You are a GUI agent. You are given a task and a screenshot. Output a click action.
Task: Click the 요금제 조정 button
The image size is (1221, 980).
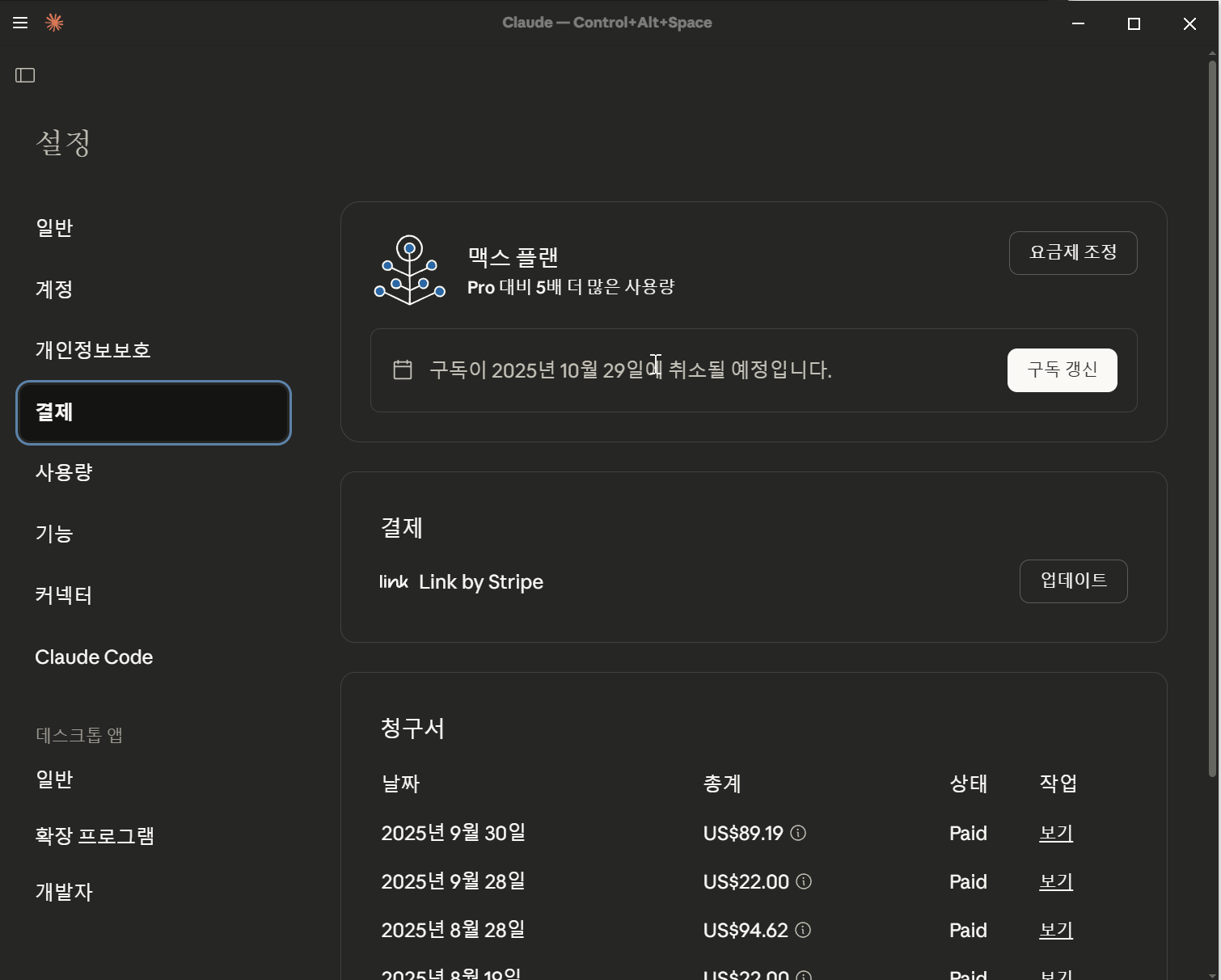pos(1073,253)
